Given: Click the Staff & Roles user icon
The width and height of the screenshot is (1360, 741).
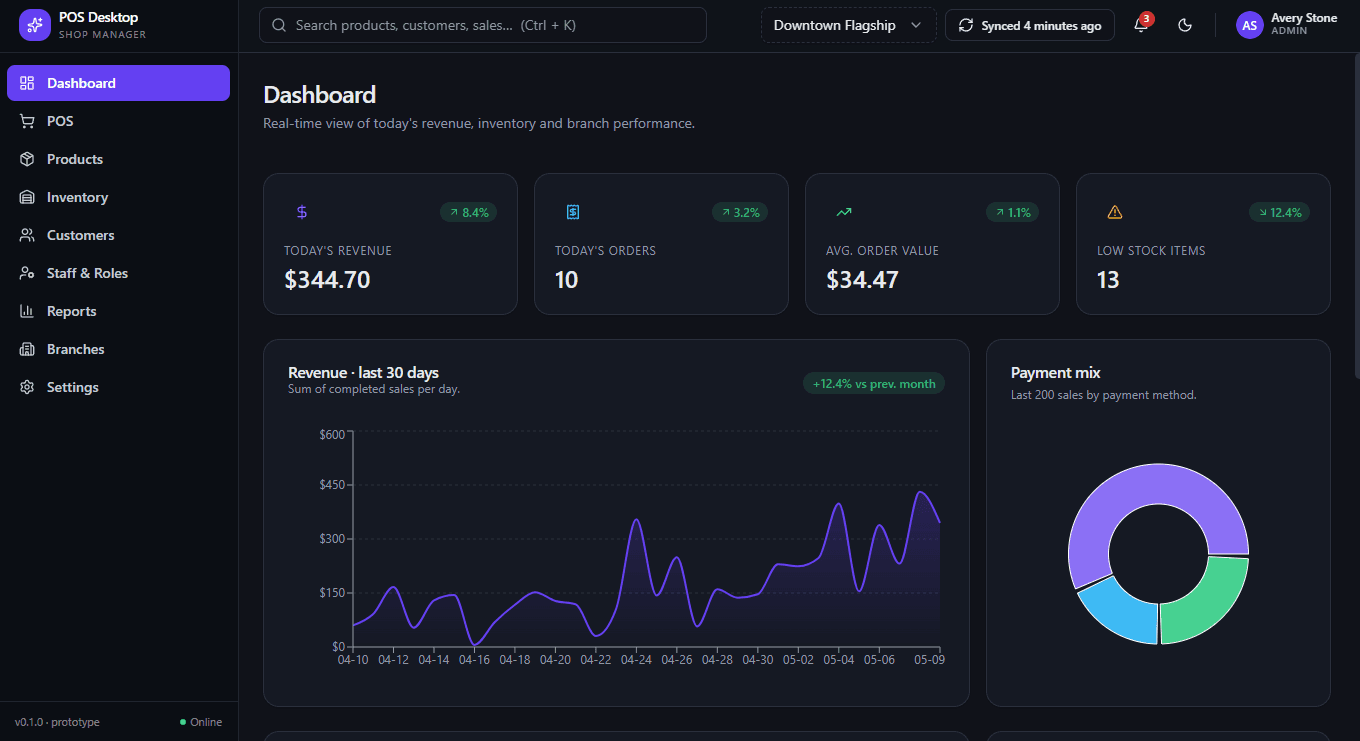Looking at the screenshot, I should 27,273.
